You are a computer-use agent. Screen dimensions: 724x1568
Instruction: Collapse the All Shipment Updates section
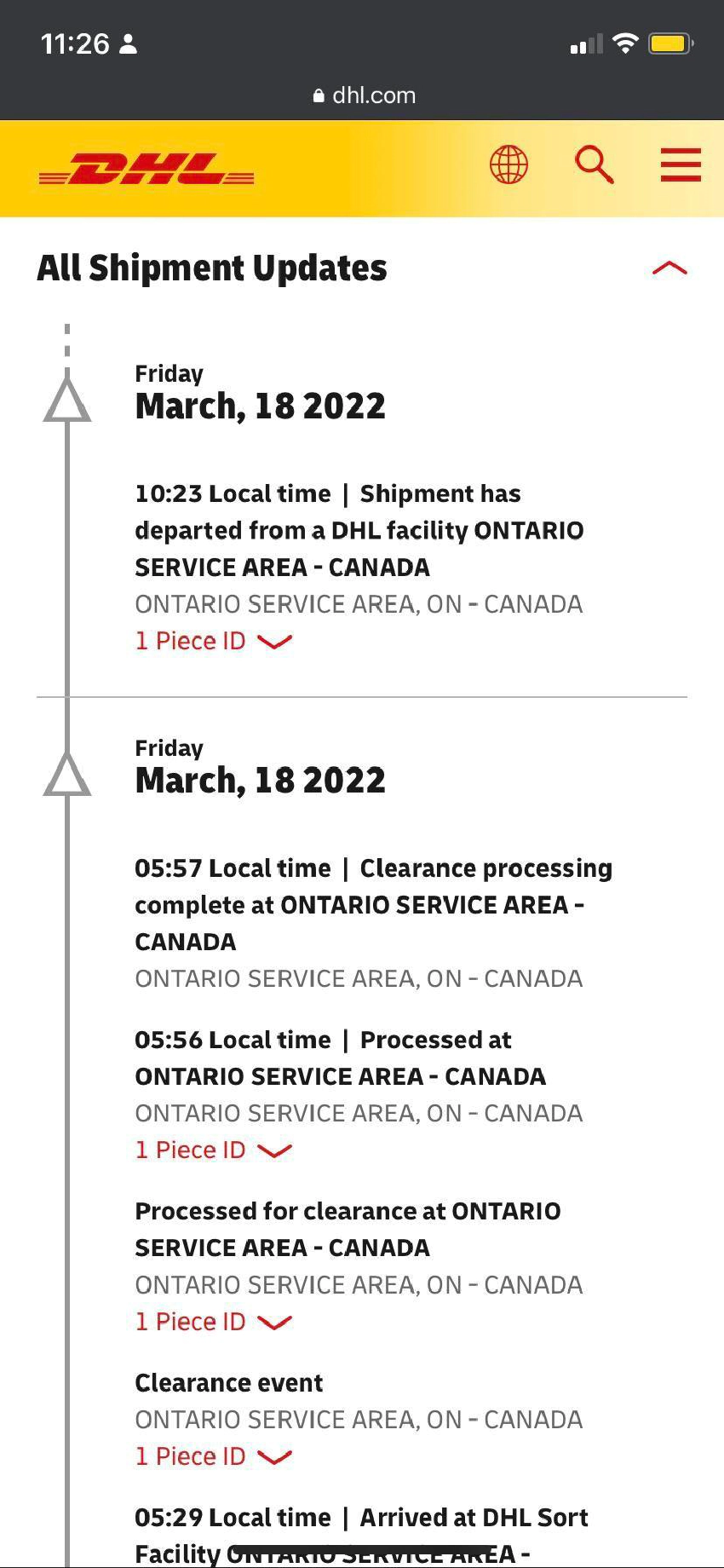point(669,268)
